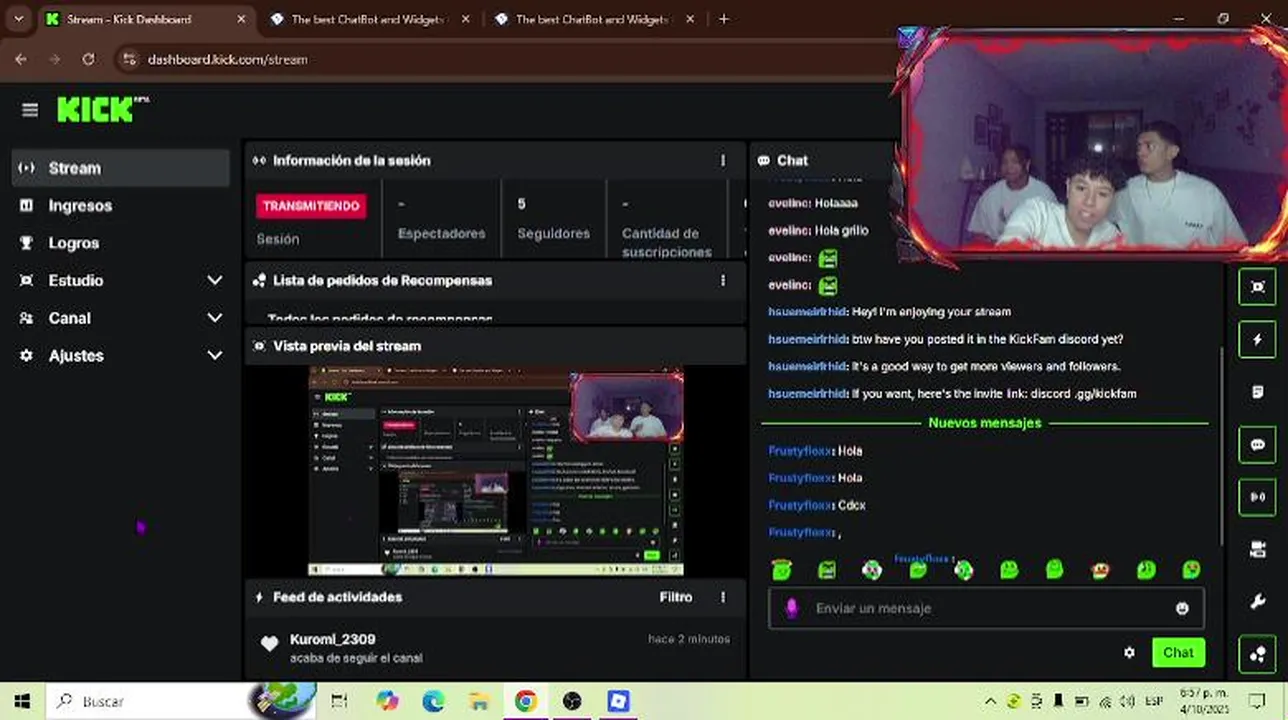Click the Seguidores count stat
Image resolution: width=1288 pixels, height=720 pixels.
tap(553, 218)
